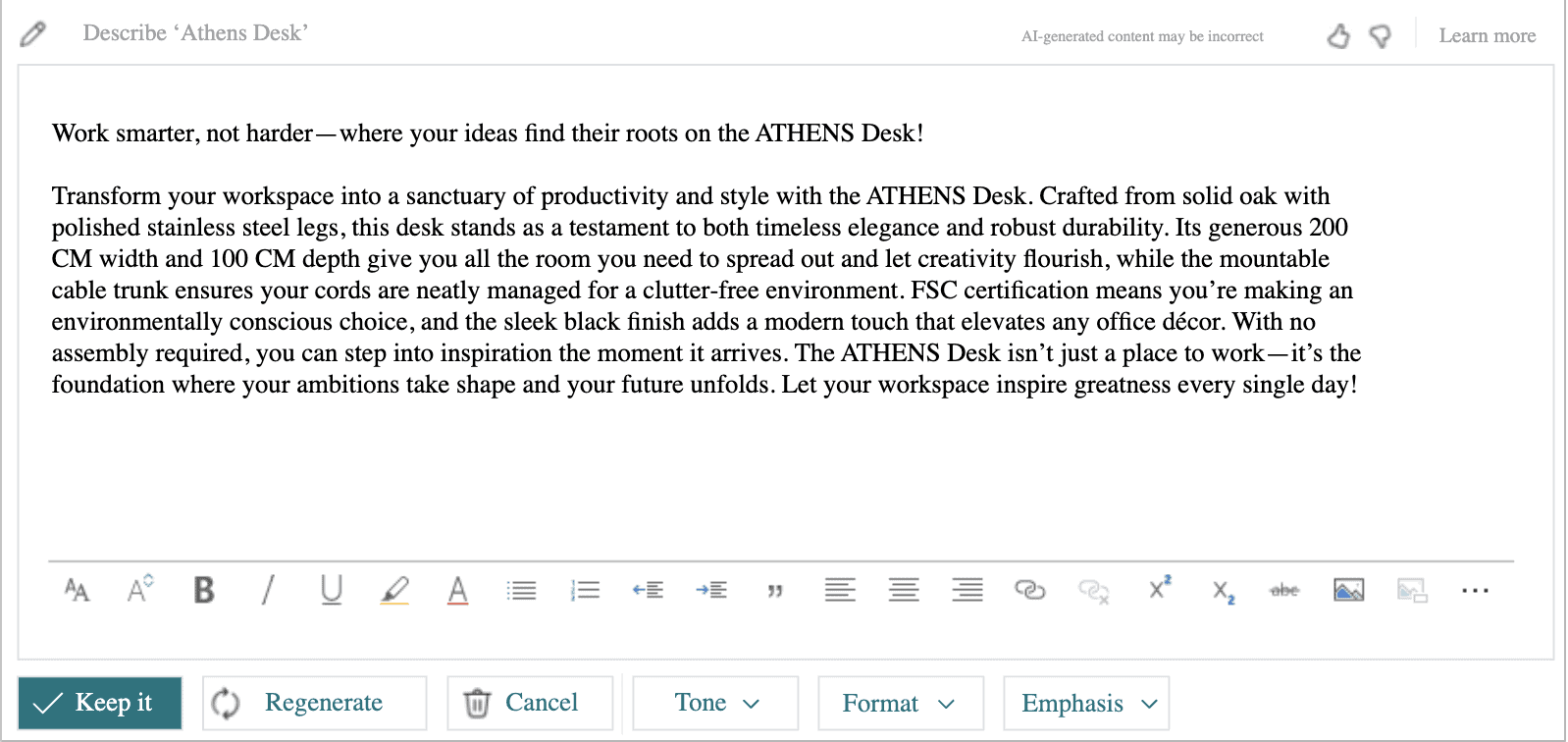Apply subscript formatting

pos(1223,591)
